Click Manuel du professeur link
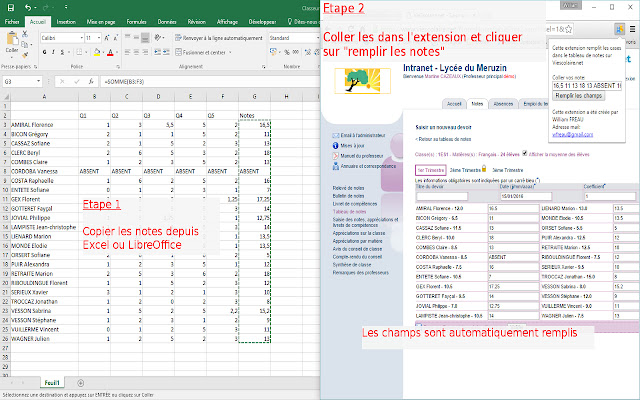The height and width of the screenshot is (400, 640). point(362,156)
